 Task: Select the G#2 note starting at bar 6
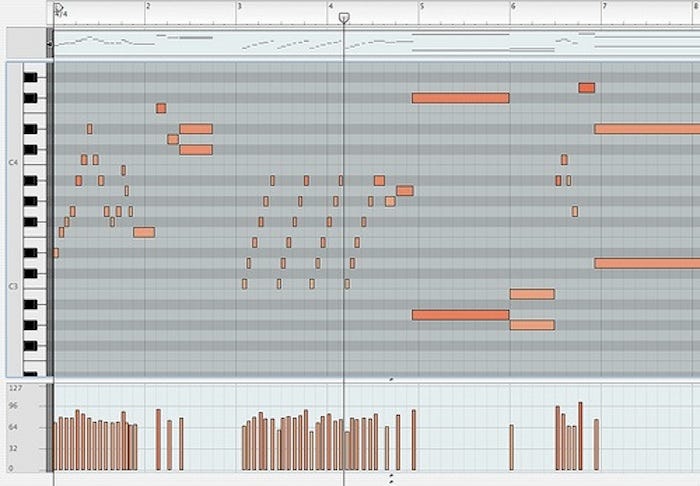(x=532, y=325)
